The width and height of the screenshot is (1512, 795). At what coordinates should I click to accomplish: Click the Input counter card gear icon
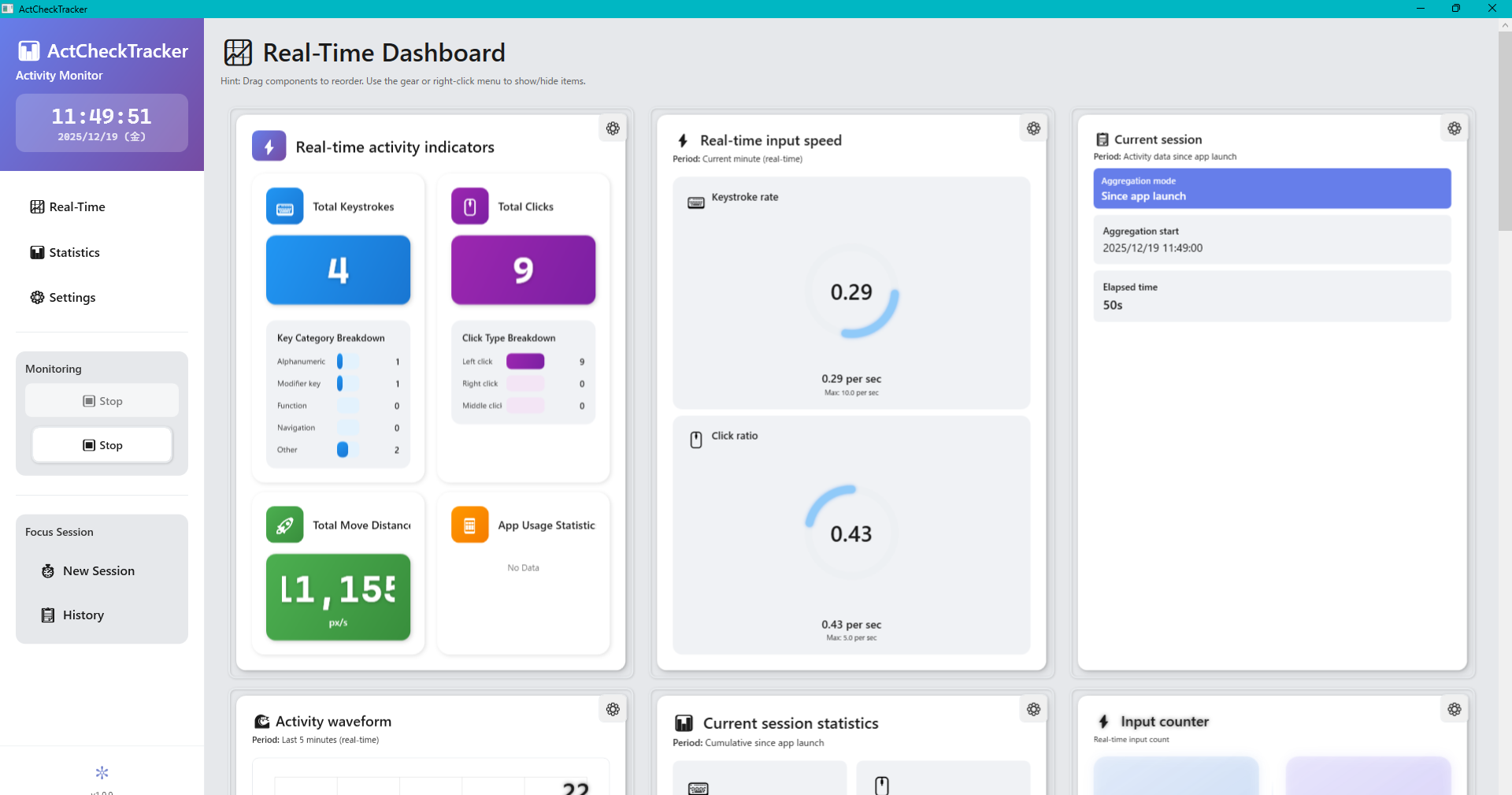(x=1454, y=709)
